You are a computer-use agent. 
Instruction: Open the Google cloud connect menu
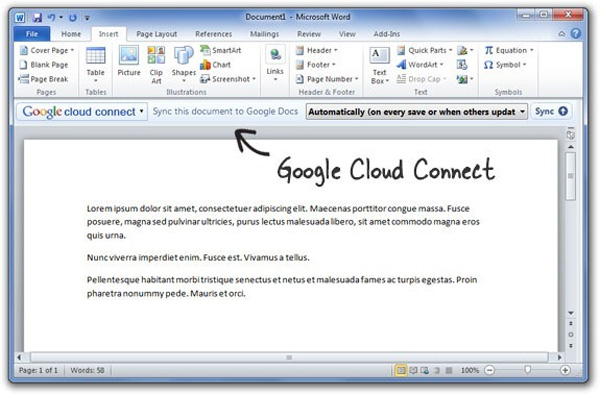point(82,112)
